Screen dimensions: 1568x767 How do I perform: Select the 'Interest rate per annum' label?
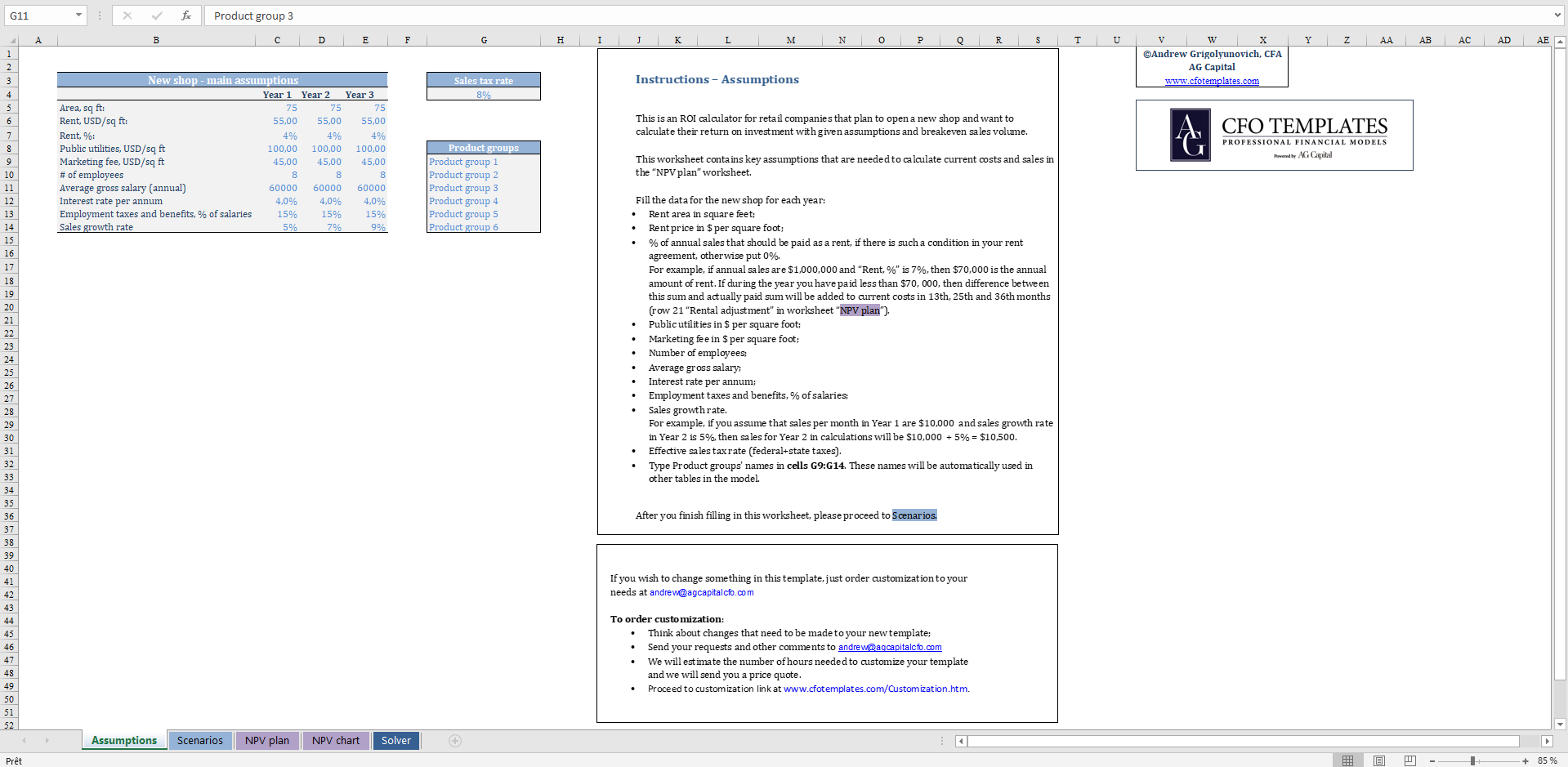(156, 201)
